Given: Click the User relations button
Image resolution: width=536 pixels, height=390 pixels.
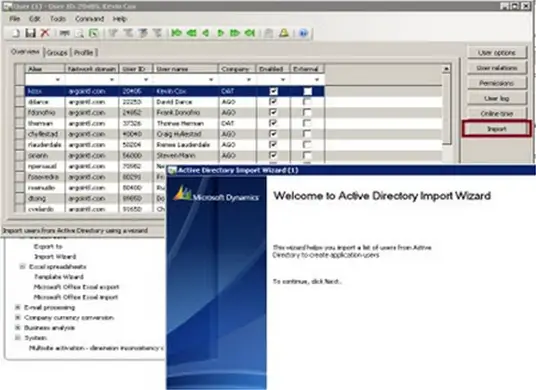Looking at the screenshot, I should [497, 68].
